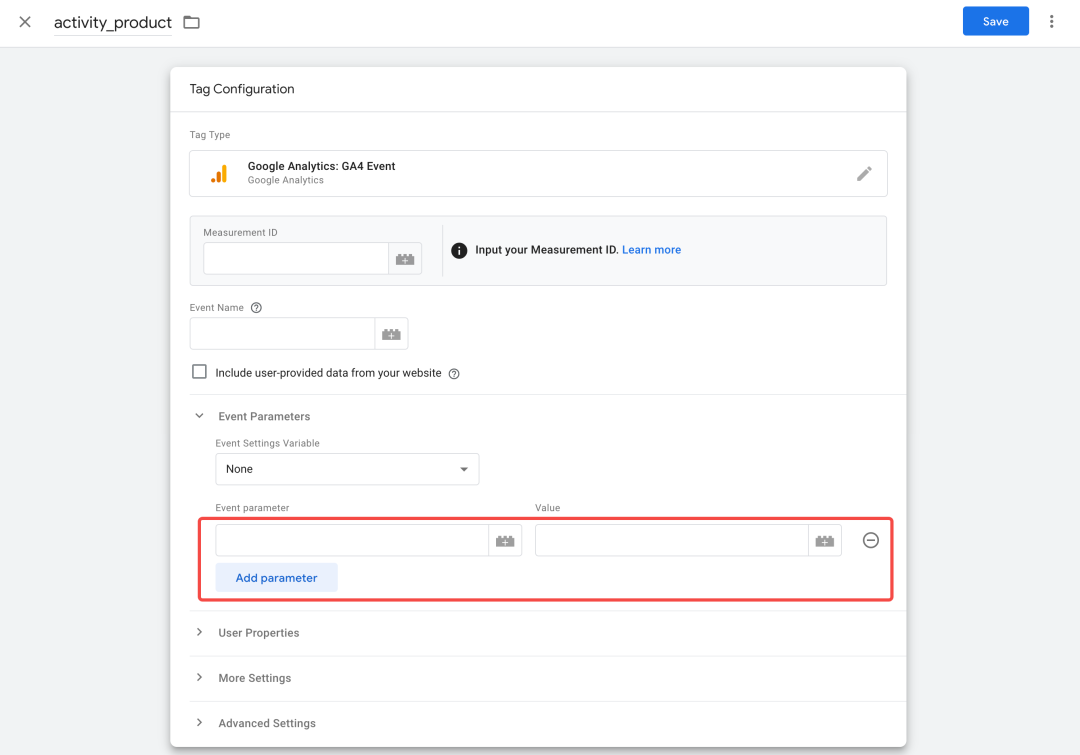Click the variable picker icon for Measurement ID
The width and height of the screenshot is (1080, 755).
tap(405, 259)
